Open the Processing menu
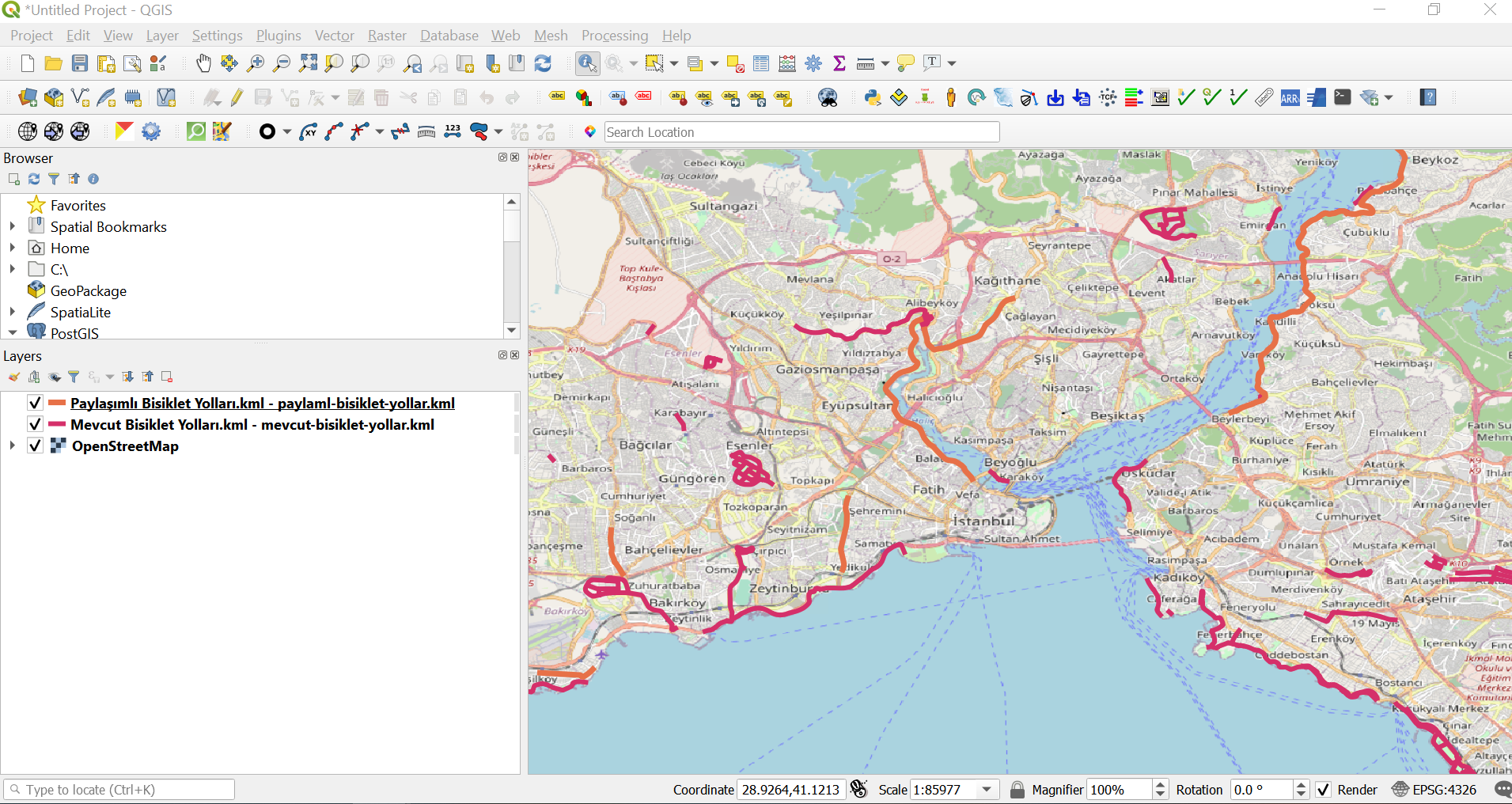 (615, 36)
